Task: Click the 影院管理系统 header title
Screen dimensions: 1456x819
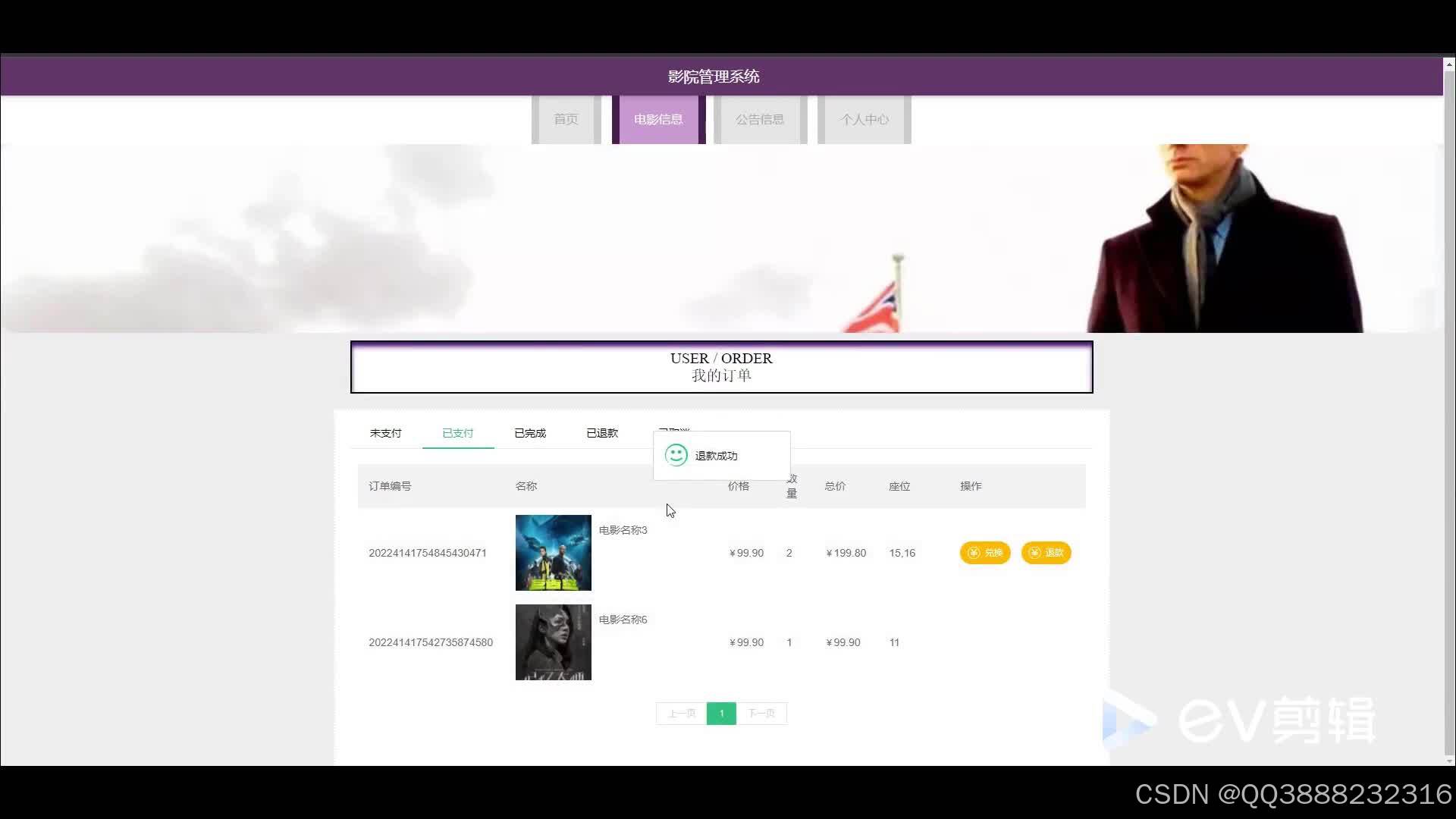Action: click(714, 77)
